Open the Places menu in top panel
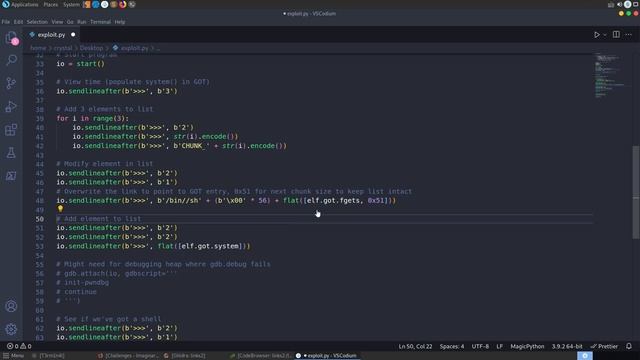Screen dimensions: 640x360 51,4
